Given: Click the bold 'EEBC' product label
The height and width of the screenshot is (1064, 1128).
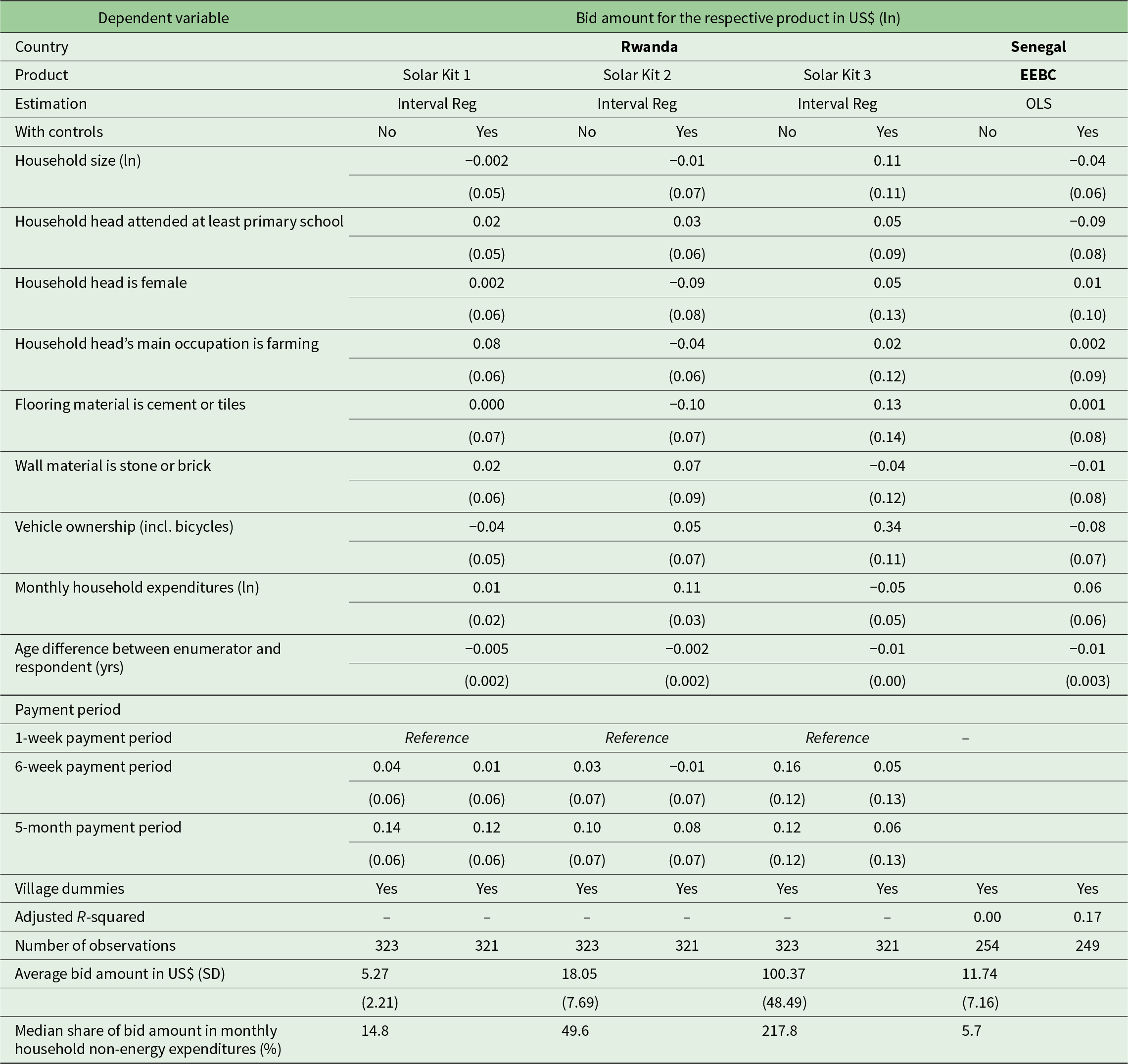Looking at the screenshot, I should pyautogui.click(x=1038, y=75).
